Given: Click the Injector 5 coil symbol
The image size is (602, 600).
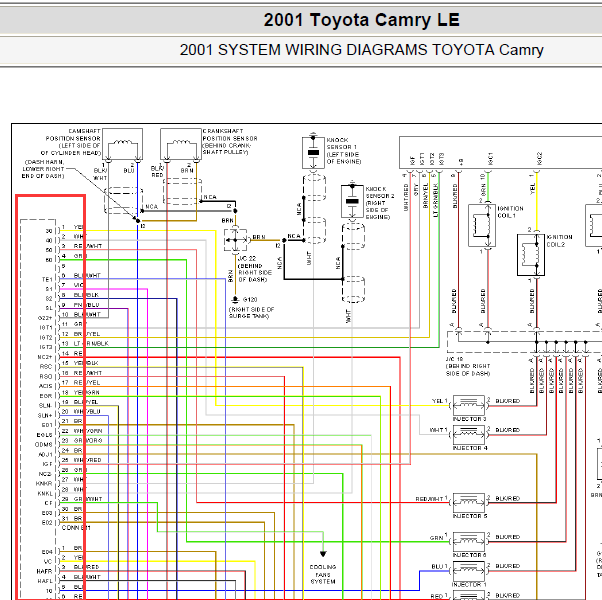Looking at the screenshot, I should [x=469, y=502].
